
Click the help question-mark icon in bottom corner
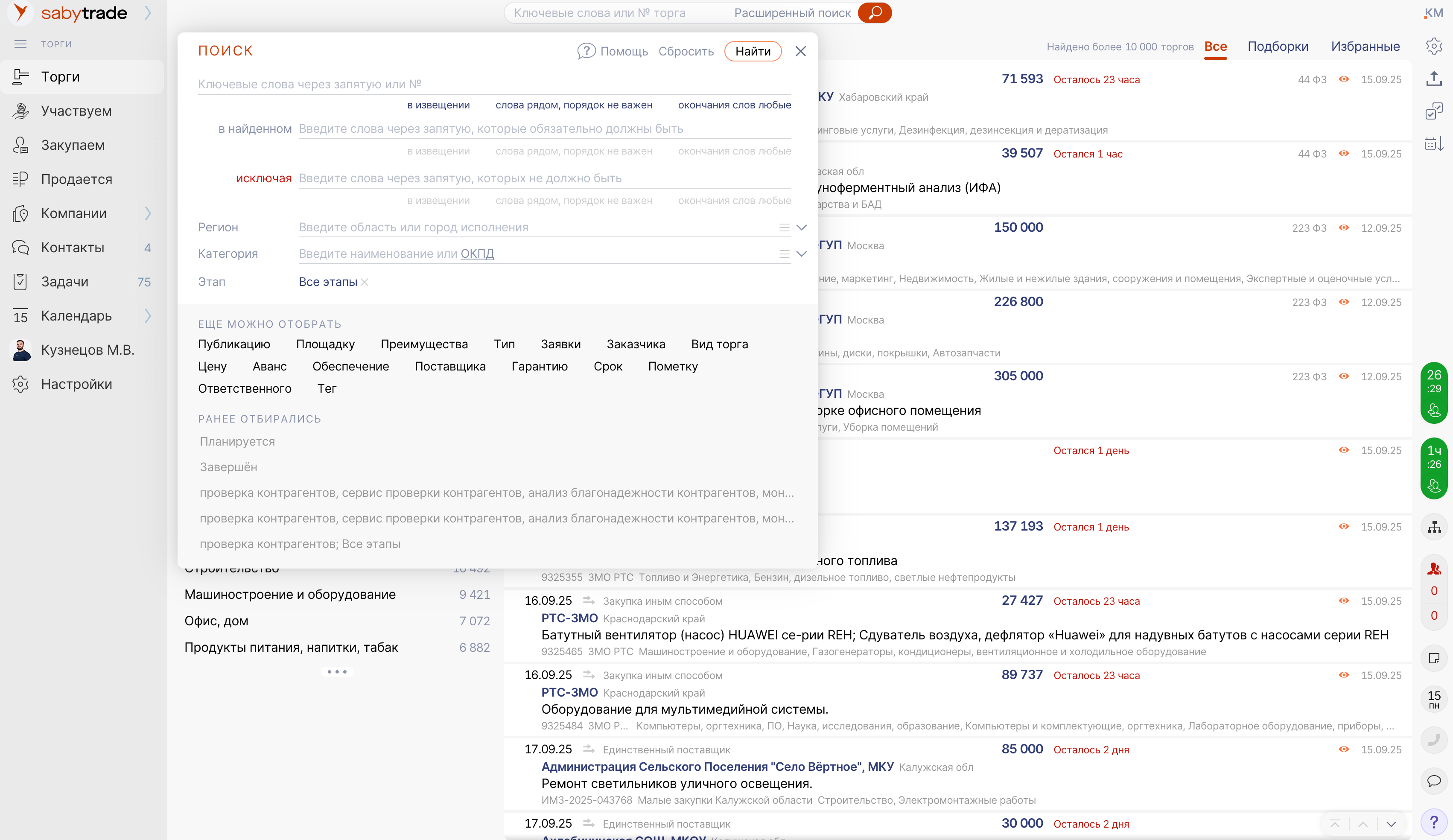[1433, 822]
